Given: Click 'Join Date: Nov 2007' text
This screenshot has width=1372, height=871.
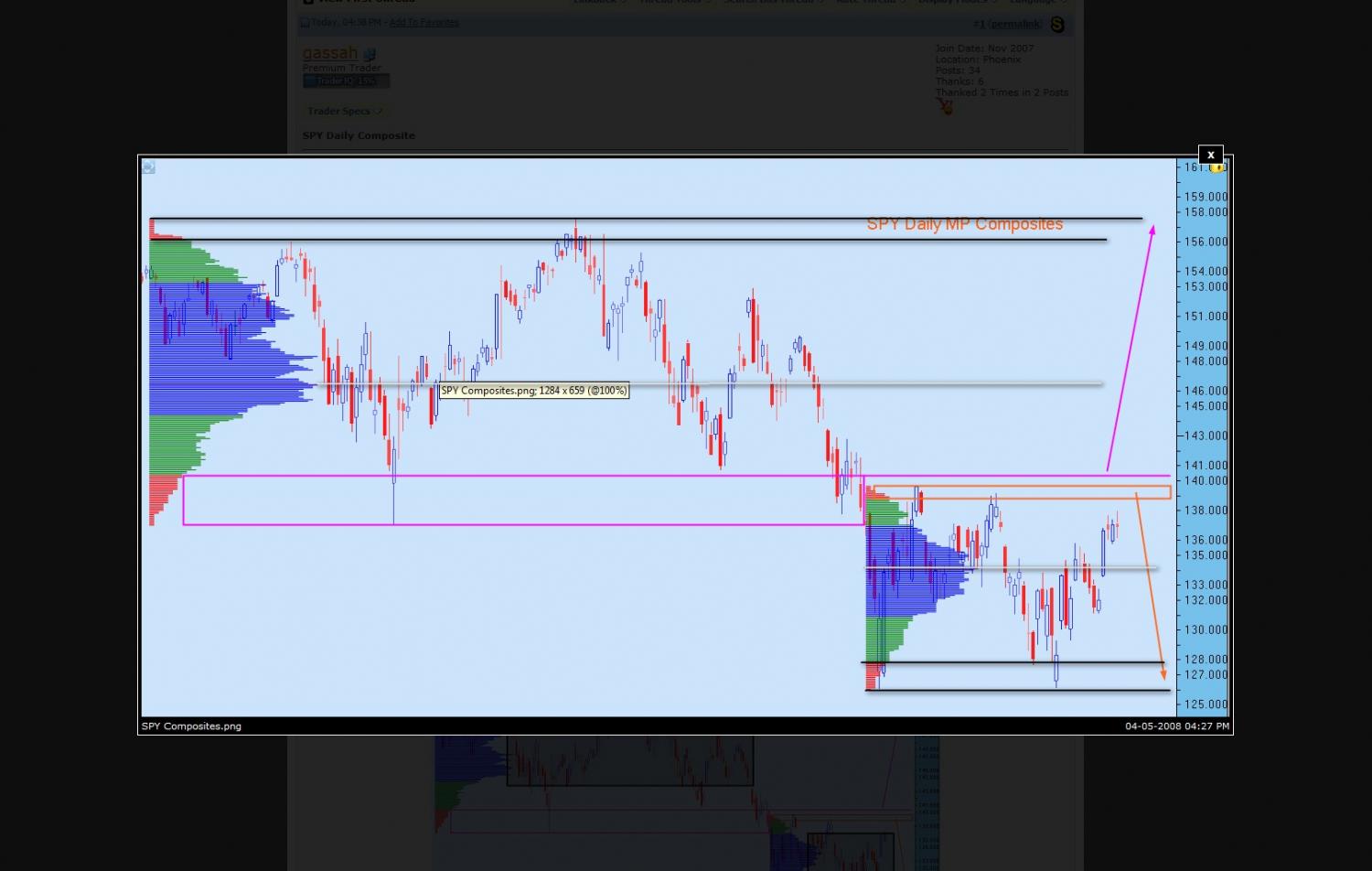Looking at the screenshot, I should (984, 48).
